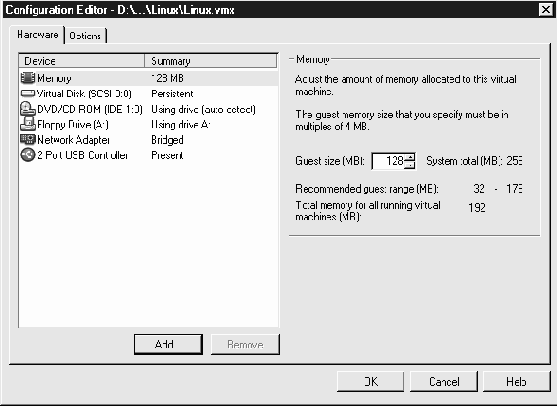Sort list by Device column header

click(x=82, y=61)
